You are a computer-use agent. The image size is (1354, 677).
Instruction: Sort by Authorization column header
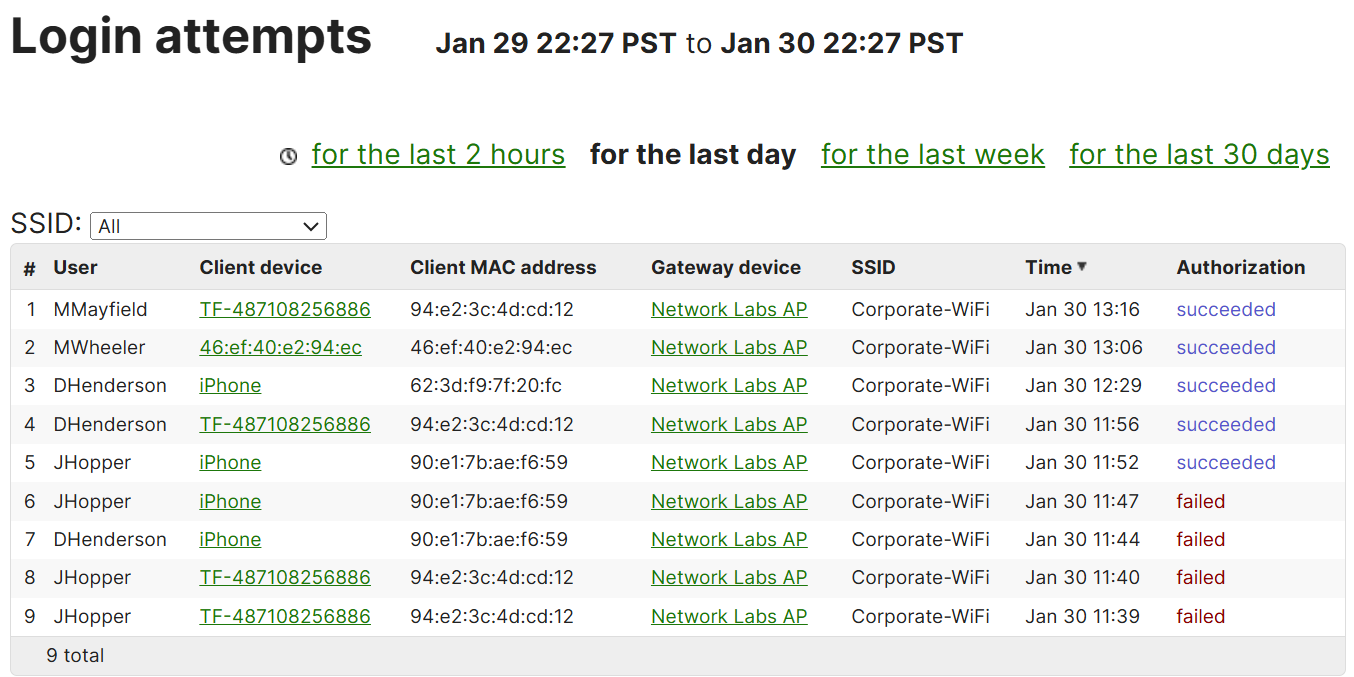coord(1241,267)
